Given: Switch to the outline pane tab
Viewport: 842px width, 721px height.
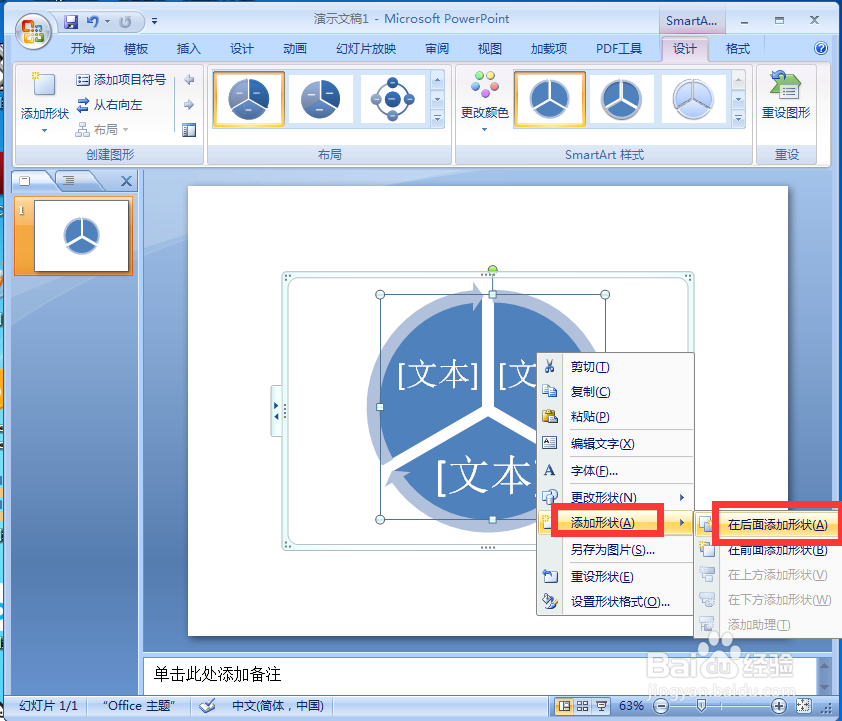Looking at the screenshot, I should pyautogui.click(x=69, y=180).
